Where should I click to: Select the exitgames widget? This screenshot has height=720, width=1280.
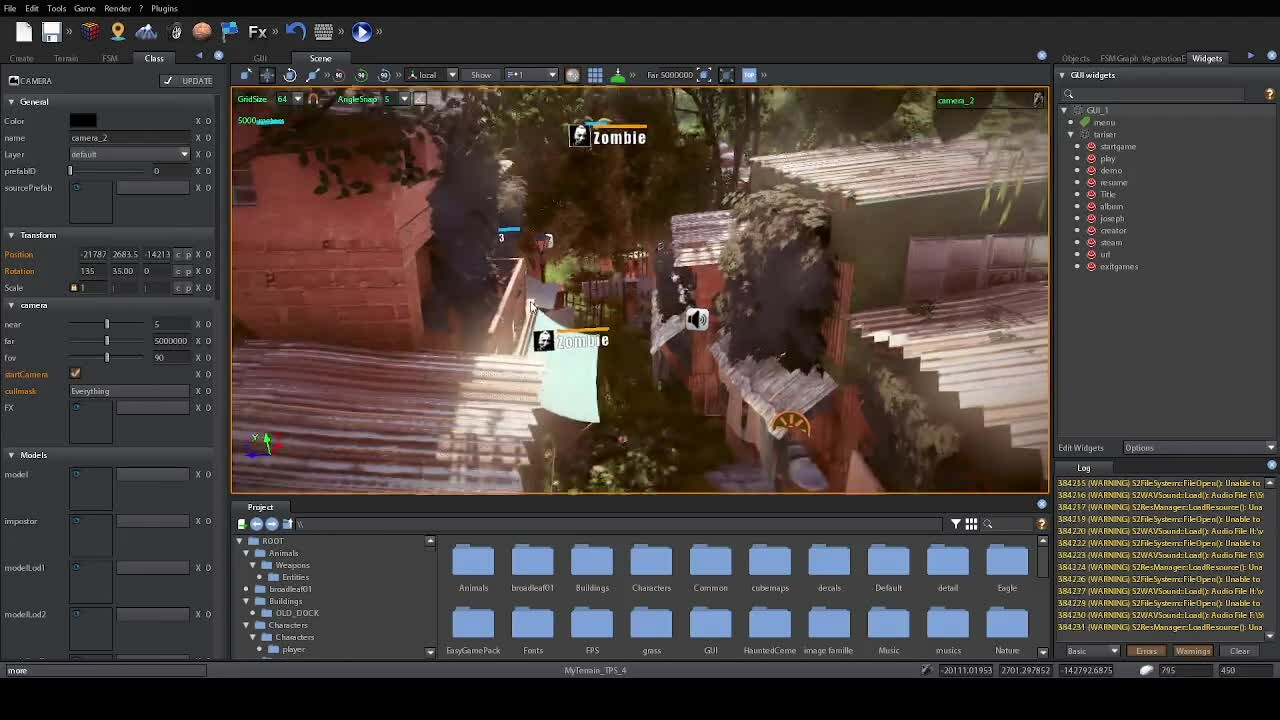click(1118, 267)
